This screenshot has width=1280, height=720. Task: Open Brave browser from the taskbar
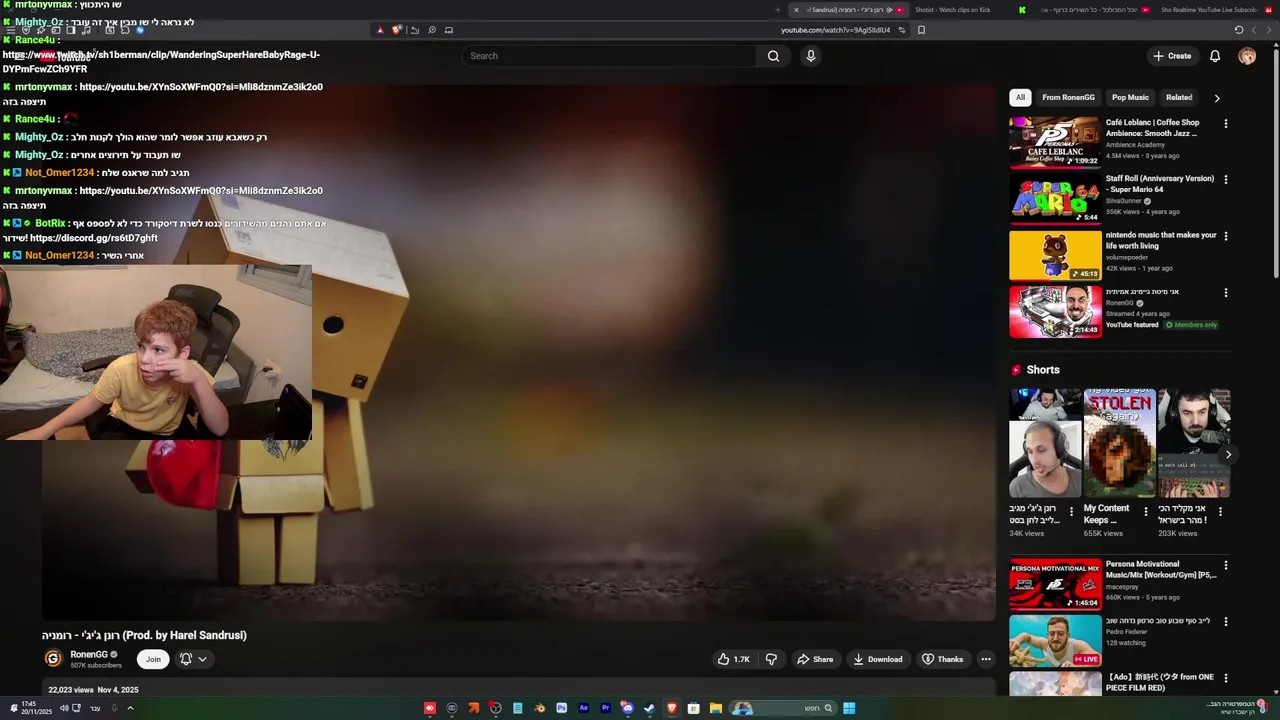click(x=672, y=708)
